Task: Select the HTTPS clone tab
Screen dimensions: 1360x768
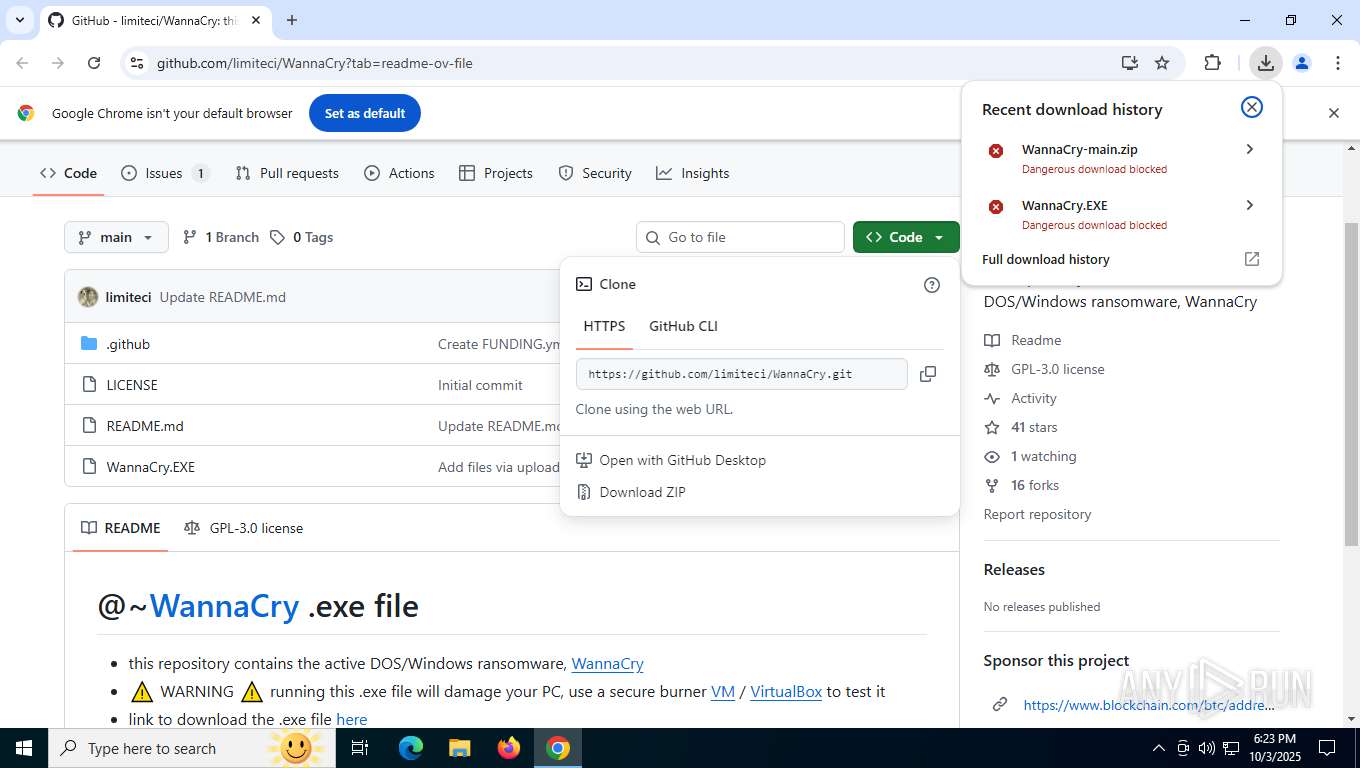Action: pos(604,326)
